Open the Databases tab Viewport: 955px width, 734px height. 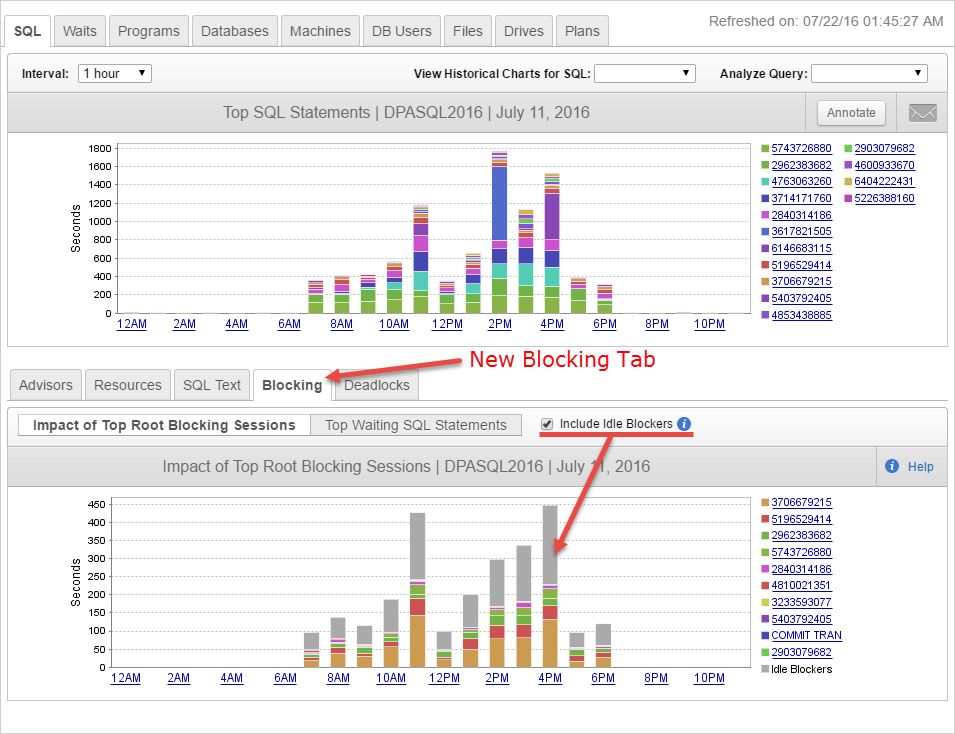(x=234, y=31)
